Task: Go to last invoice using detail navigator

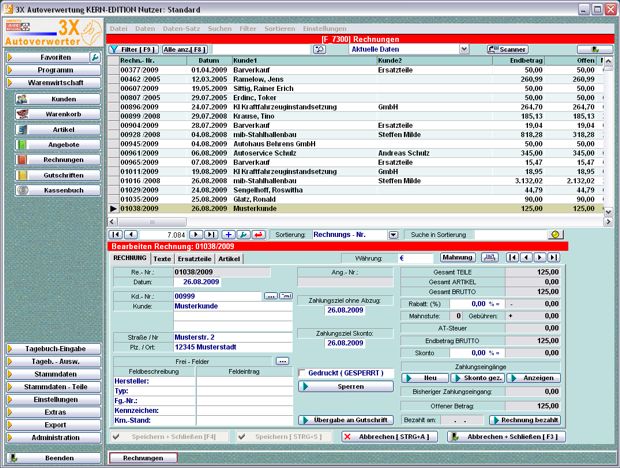Action: point(554,257)
